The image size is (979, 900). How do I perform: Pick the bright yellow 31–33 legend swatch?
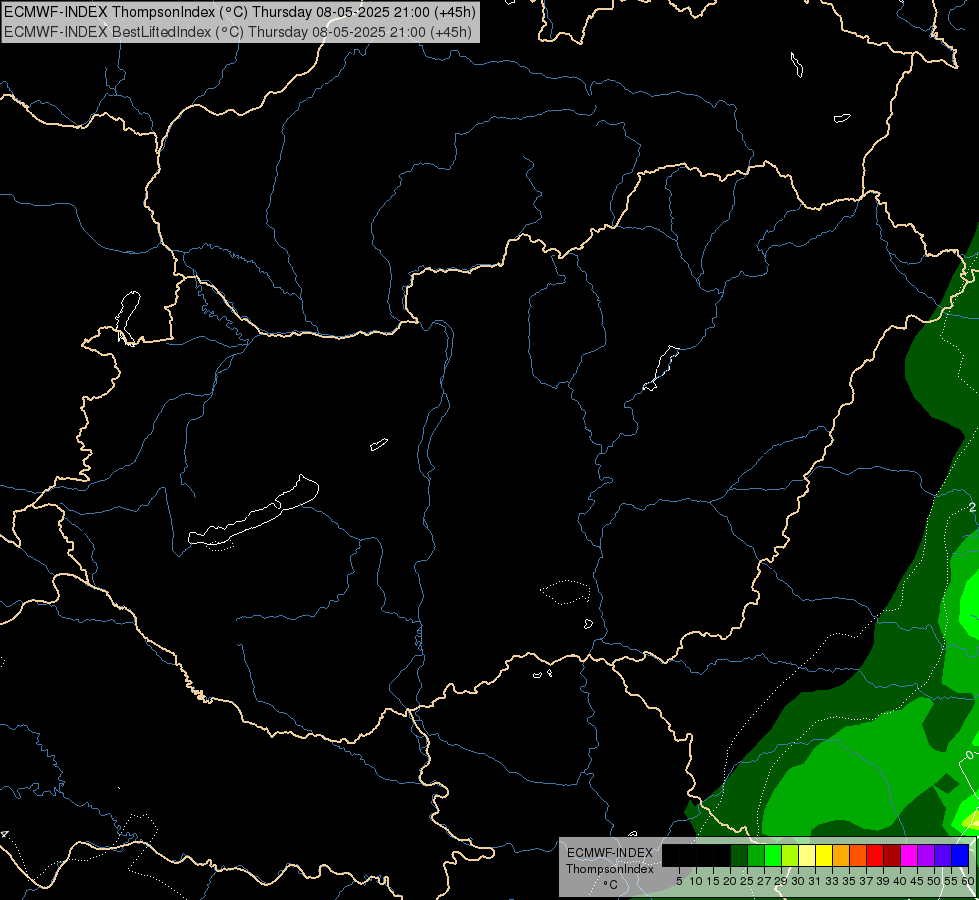coord(824,855)
